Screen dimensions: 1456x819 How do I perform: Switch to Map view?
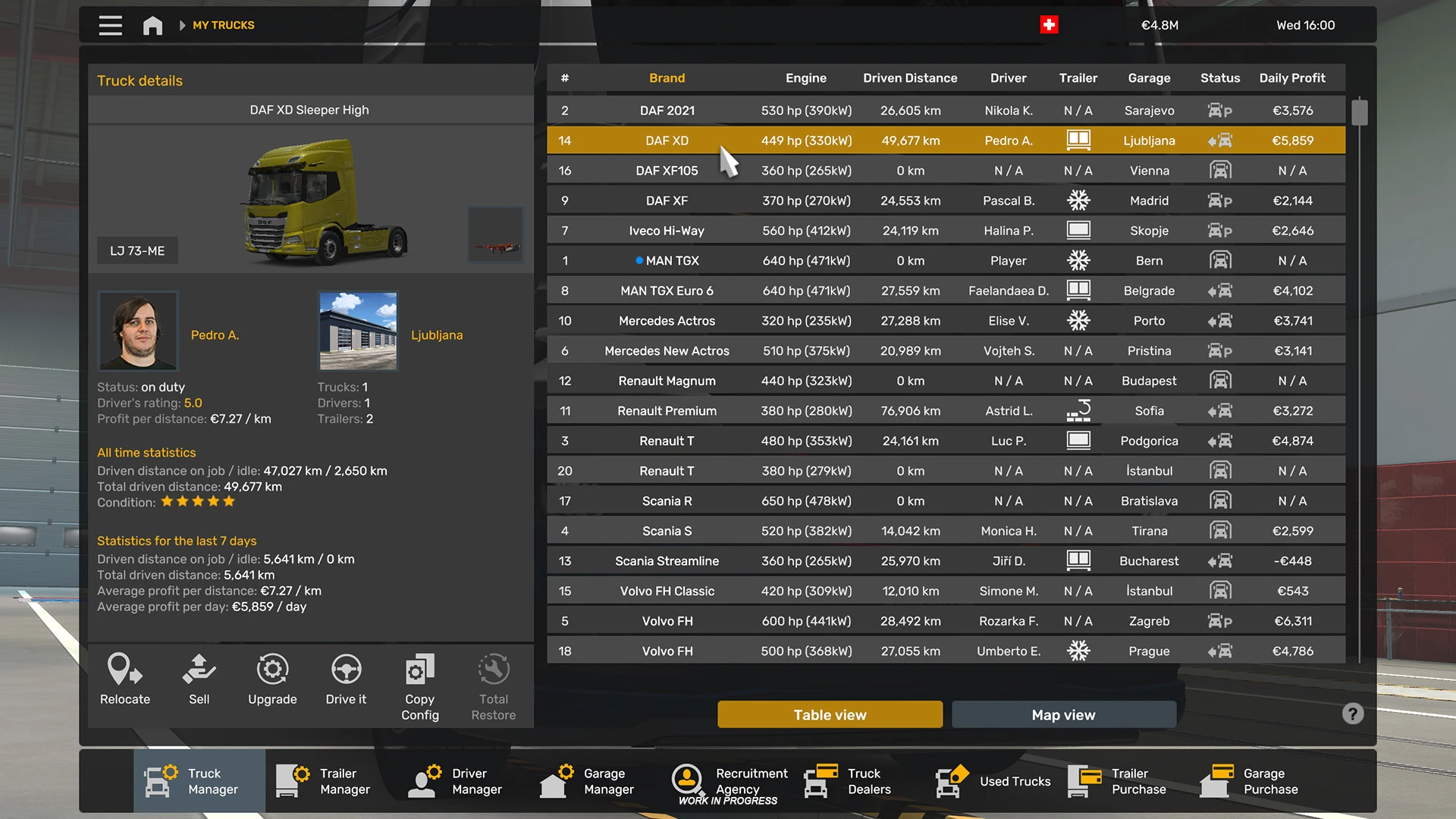pyautogui.click(x=1063, y=715)
